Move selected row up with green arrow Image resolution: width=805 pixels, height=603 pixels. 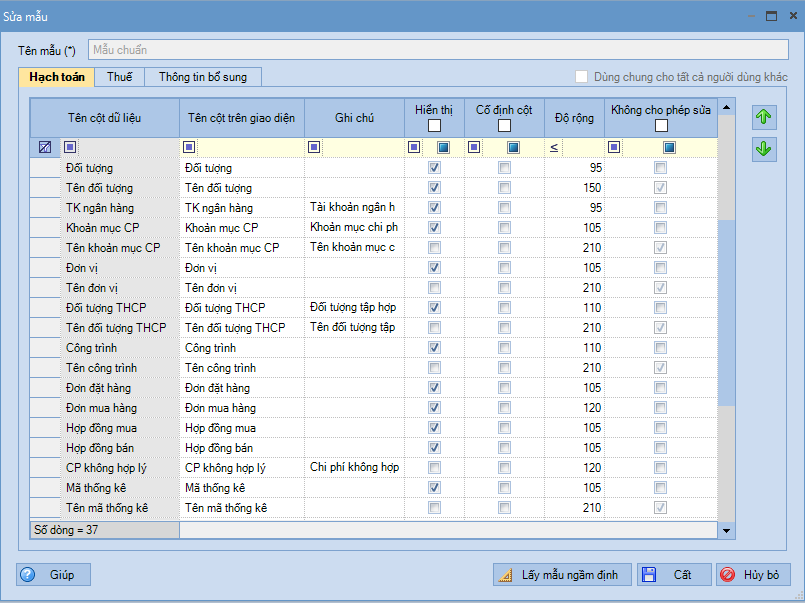coord(764,117)
